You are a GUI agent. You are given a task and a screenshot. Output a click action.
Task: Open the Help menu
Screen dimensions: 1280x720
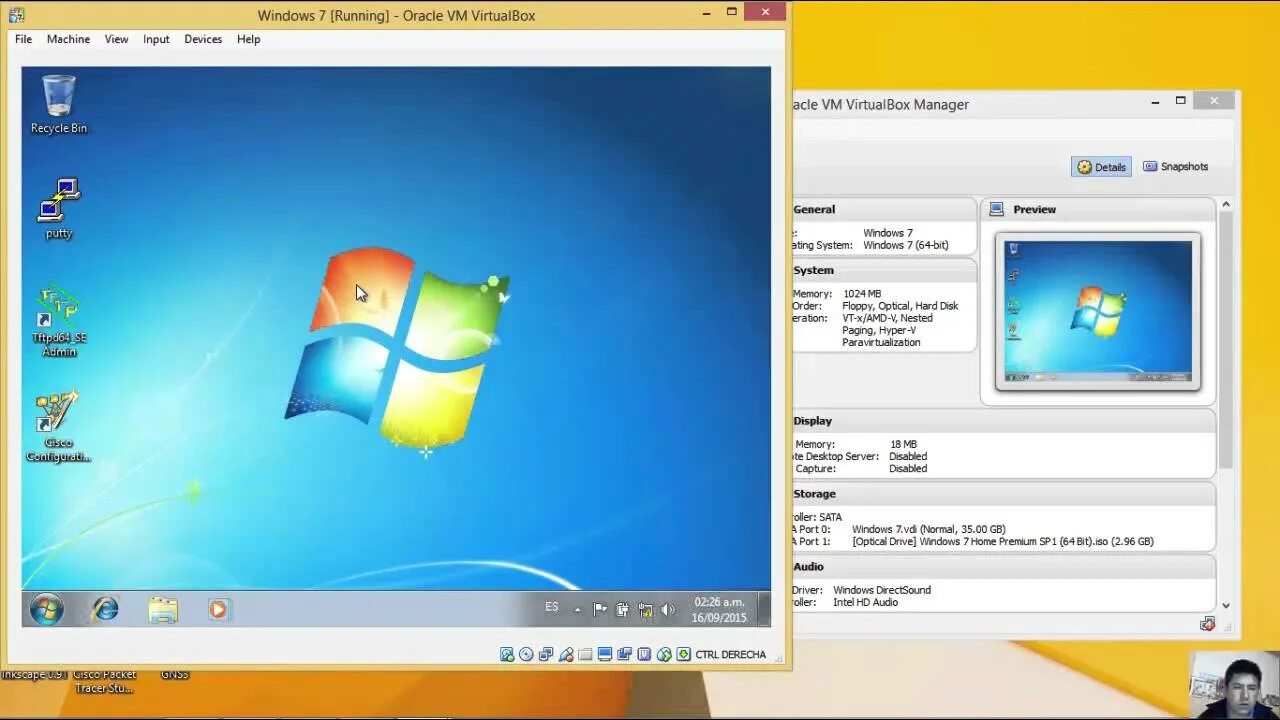(x=249, y=39)
